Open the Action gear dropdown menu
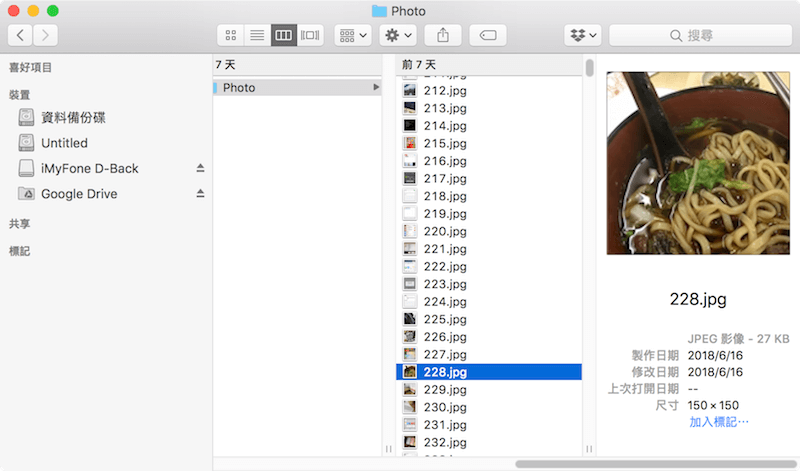The height and width of the screenshot is (471, 800). pos(397,35)
